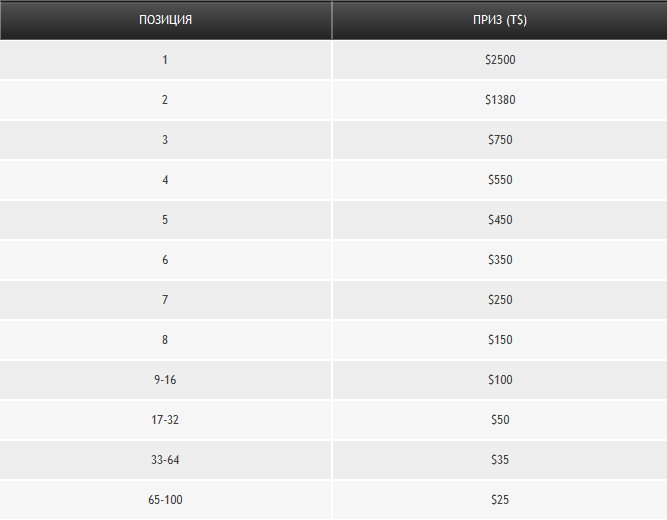Screen dimensions: 667x520
Task: Click the 33-64 position cell
Action: click(165, 460)
